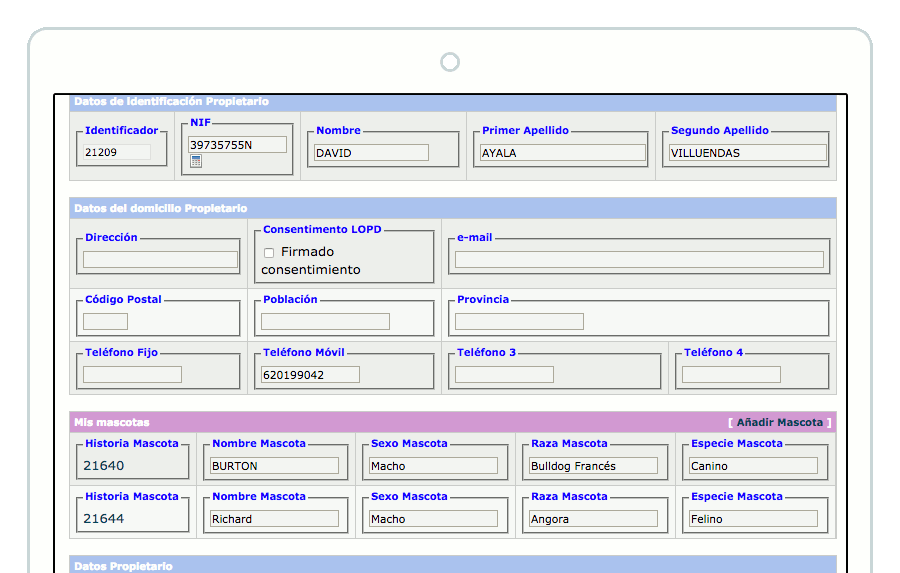Select the Primer Apellido field with AYALA
The height and width of the screenshot is (573, 900).
[x=562, y=153]
